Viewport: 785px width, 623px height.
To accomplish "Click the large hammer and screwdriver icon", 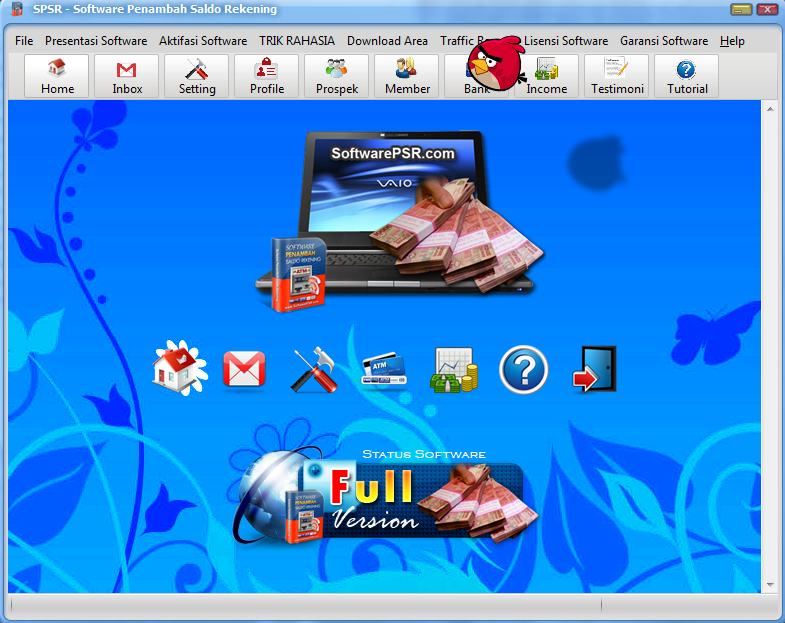I will pos(314,370).
